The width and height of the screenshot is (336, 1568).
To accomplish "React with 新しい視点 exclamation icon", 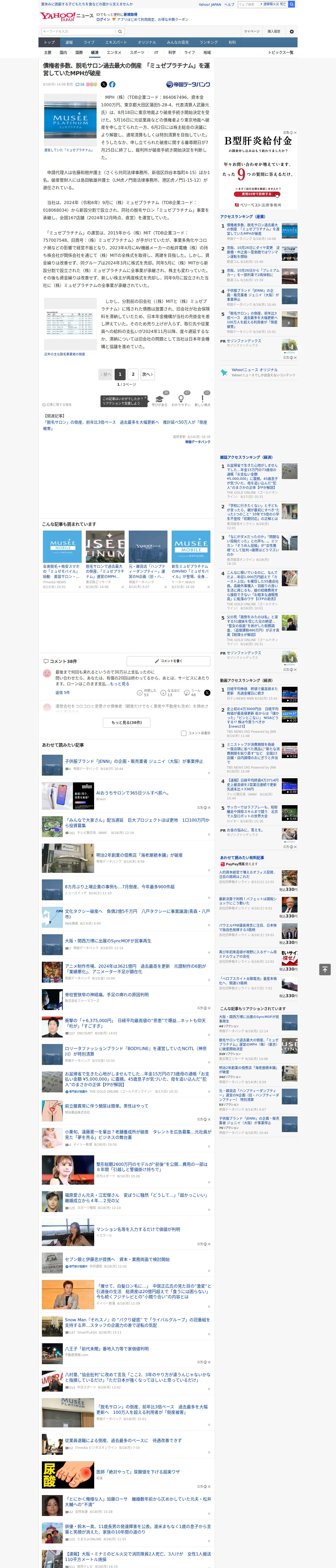I will [203, 399].
